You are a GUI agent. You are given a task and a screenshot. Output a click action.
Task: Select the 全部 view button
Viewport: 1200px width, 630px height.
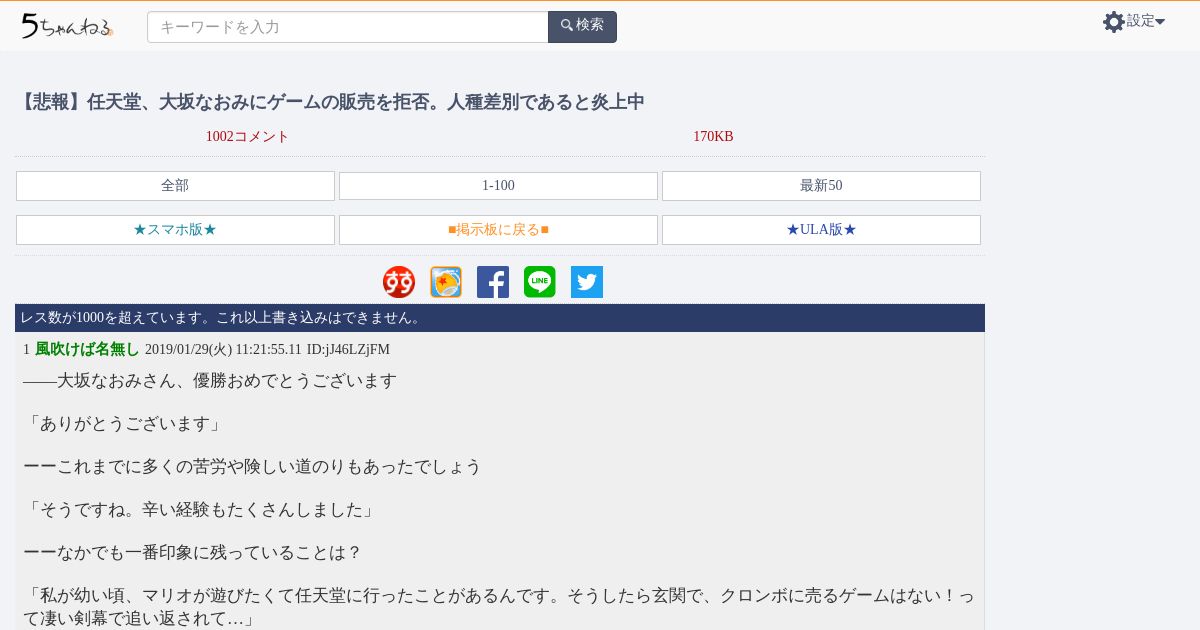[x=175, y=186]
